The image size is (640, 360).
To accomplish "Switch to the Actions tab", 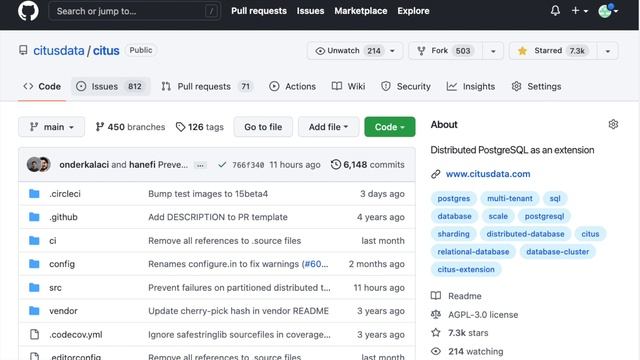I will pos(292,87).
